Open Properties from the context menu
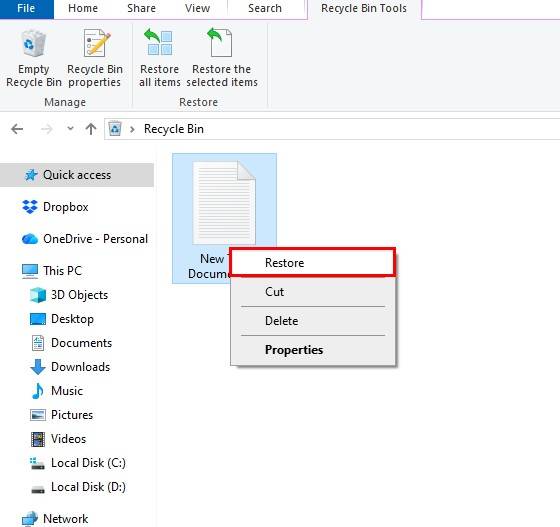Image resolution: width=560 pixels, height=527 pixels. point(313,350)
